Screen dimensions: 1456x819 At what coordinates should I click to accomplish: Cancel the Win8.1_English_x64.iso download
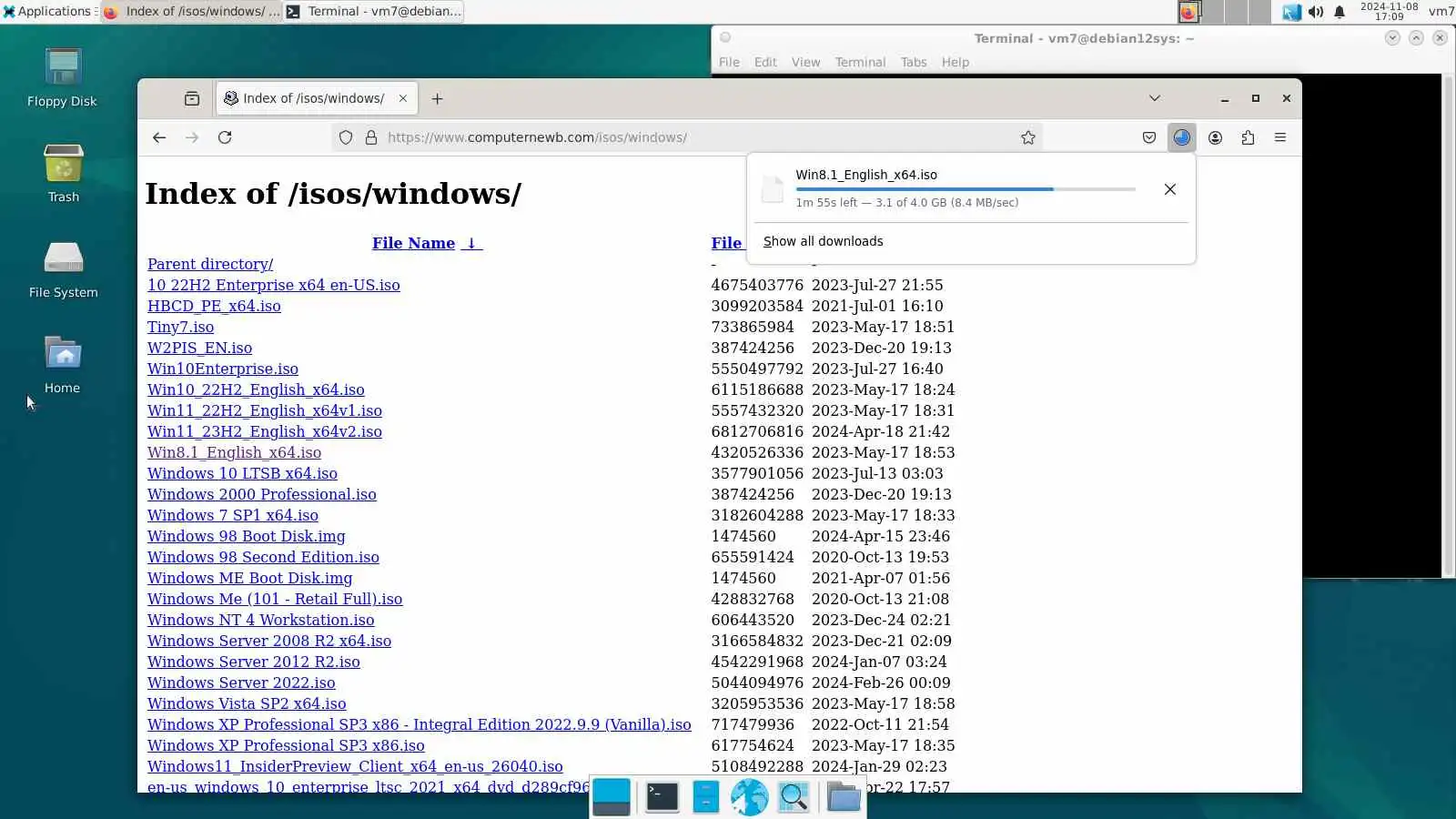[x=1170, y=189]
